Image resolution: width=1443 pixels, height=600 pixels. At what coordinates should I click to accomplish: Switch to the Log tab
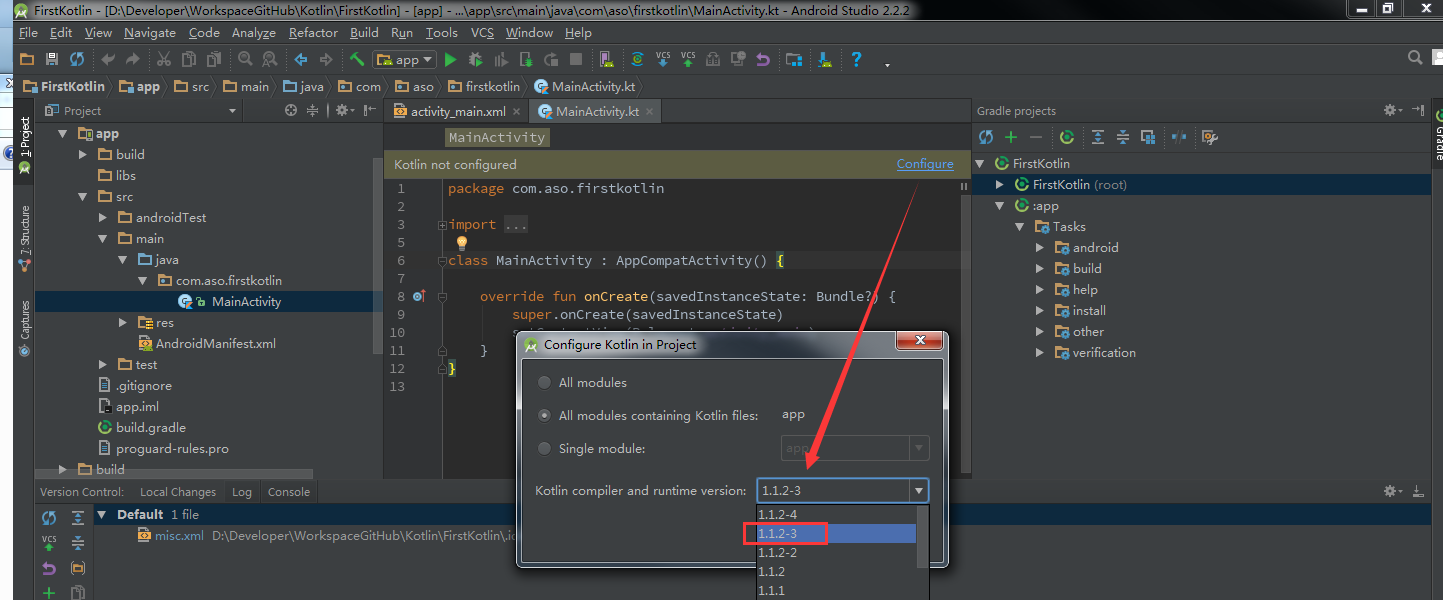coord(242,491)
